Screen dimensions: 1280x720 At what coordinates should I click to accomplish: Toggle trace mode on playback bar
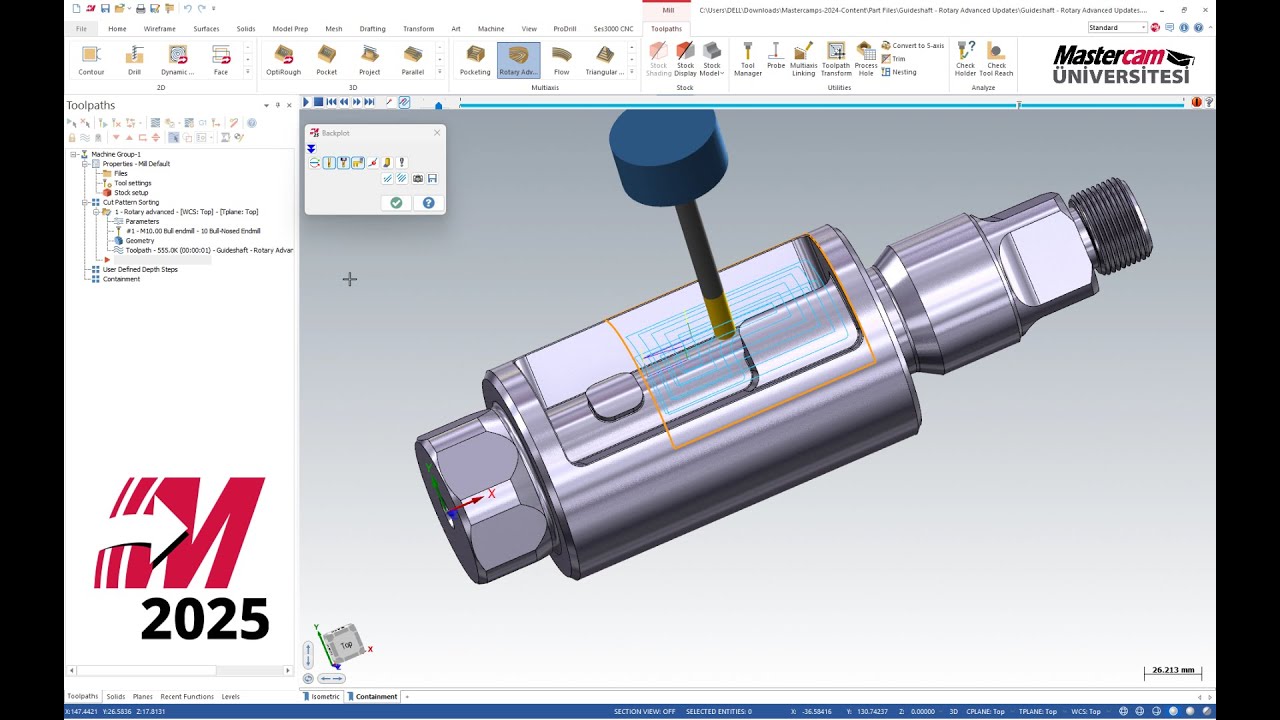tap(389, 102)
